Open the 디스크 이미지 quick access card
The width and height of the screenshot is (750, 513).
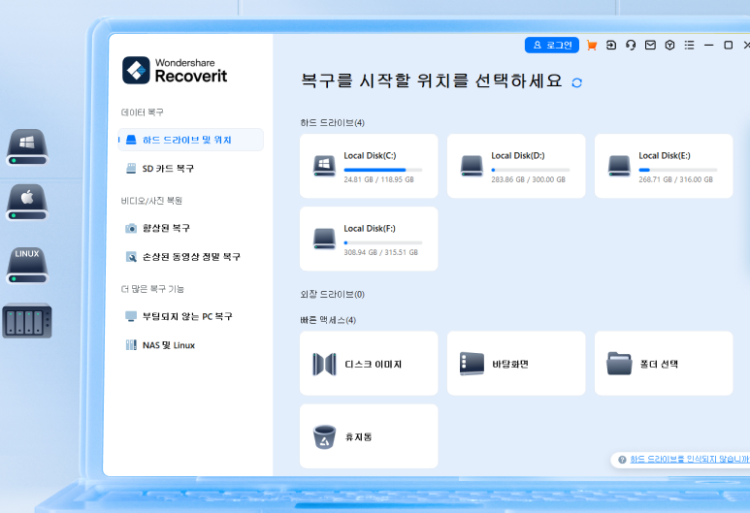coord(369,363)
